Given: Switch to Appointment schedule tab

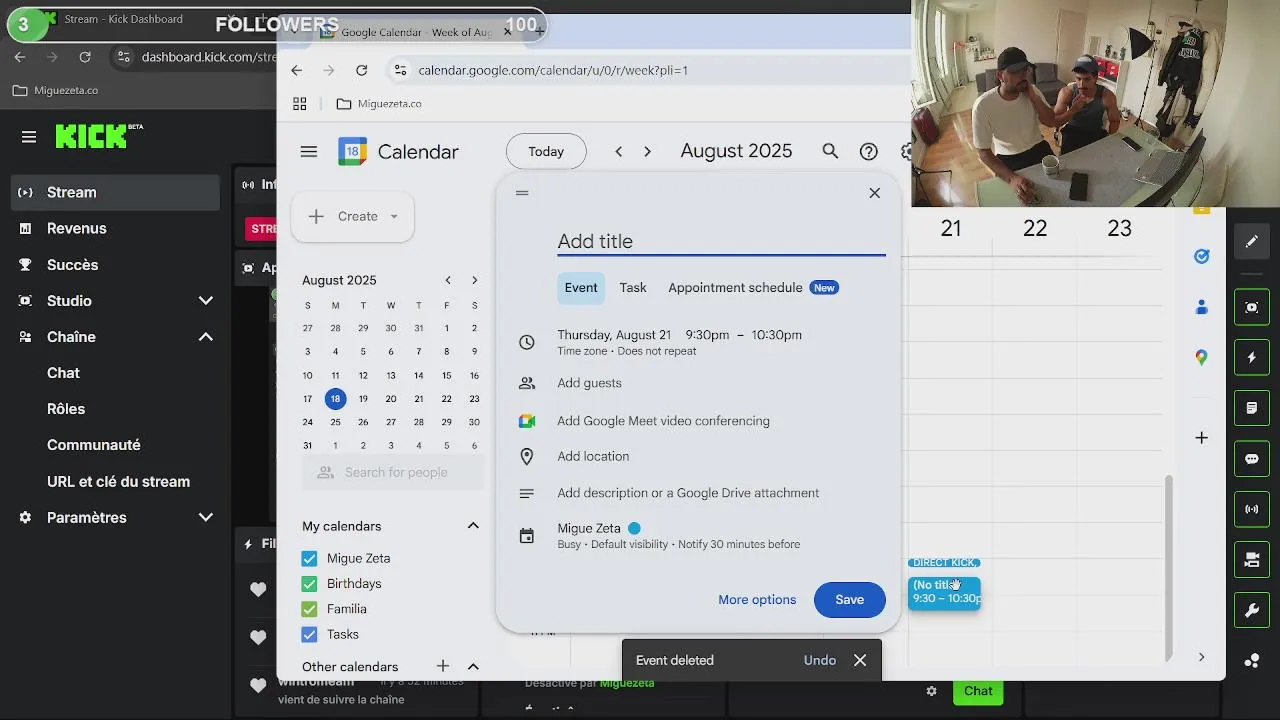Looking at the screenshot, I should pyautogui.click(x=753, y=288).
